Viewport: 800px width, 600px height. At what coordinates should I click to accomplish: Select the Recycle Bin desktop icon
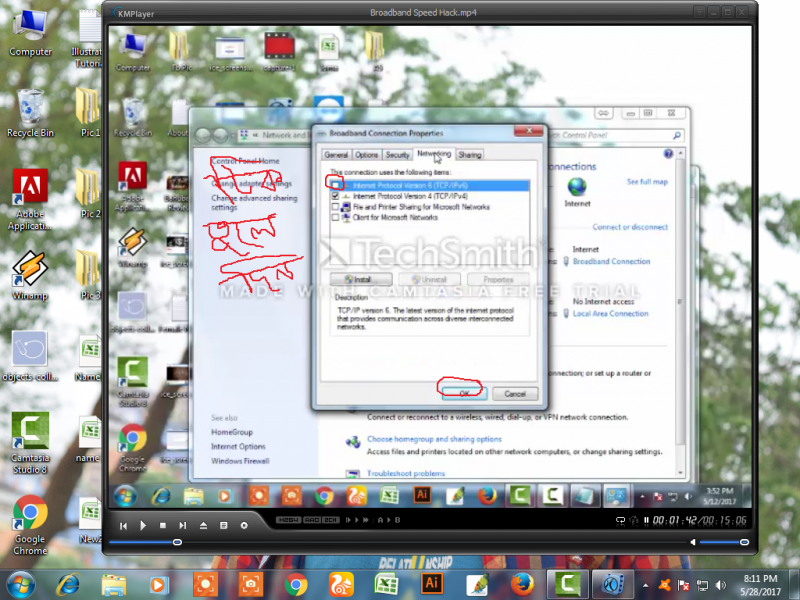coord(30,113)
